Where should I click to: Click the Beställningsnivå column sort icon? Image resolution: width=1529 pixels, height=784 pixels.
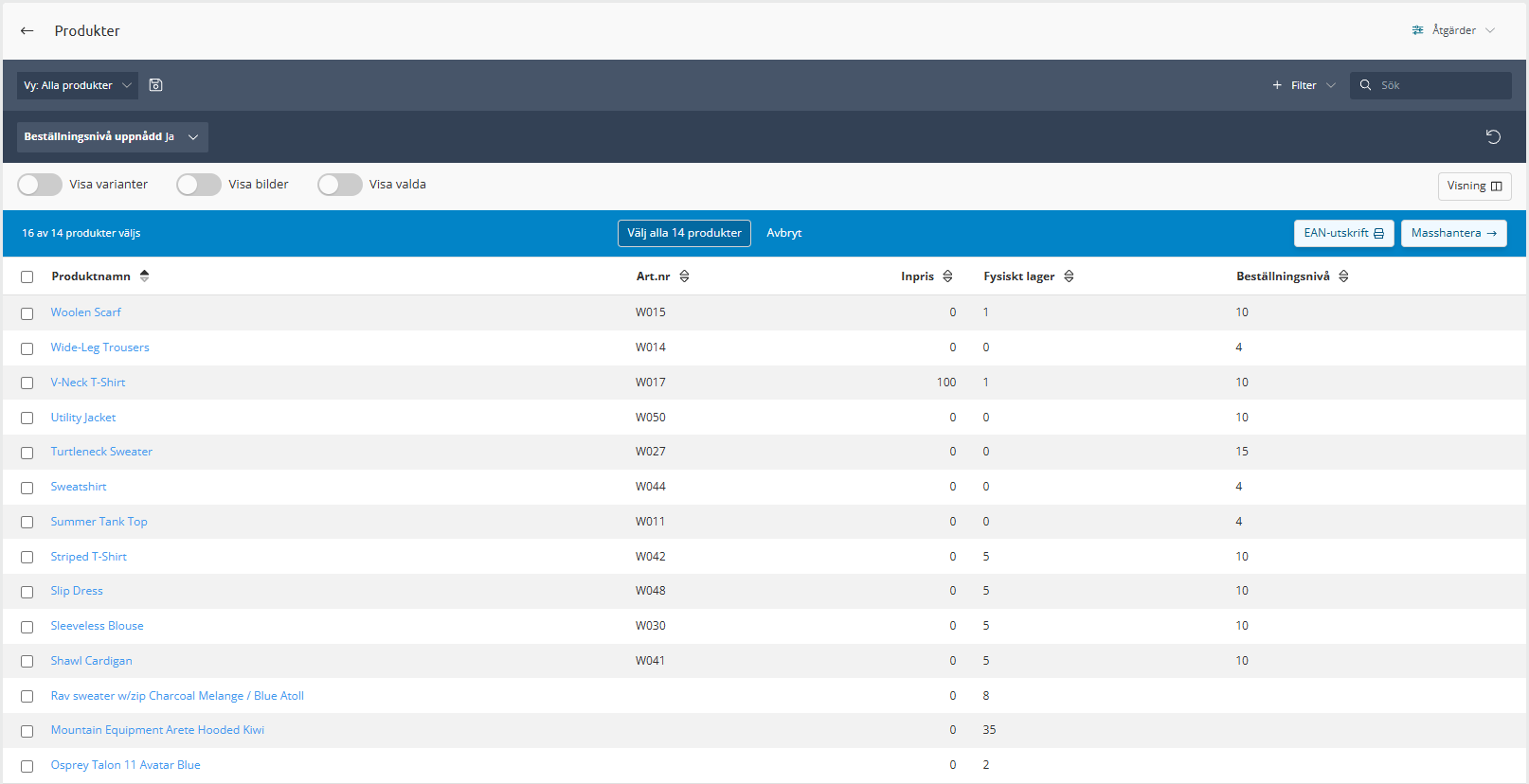[x=1343, y=276]
